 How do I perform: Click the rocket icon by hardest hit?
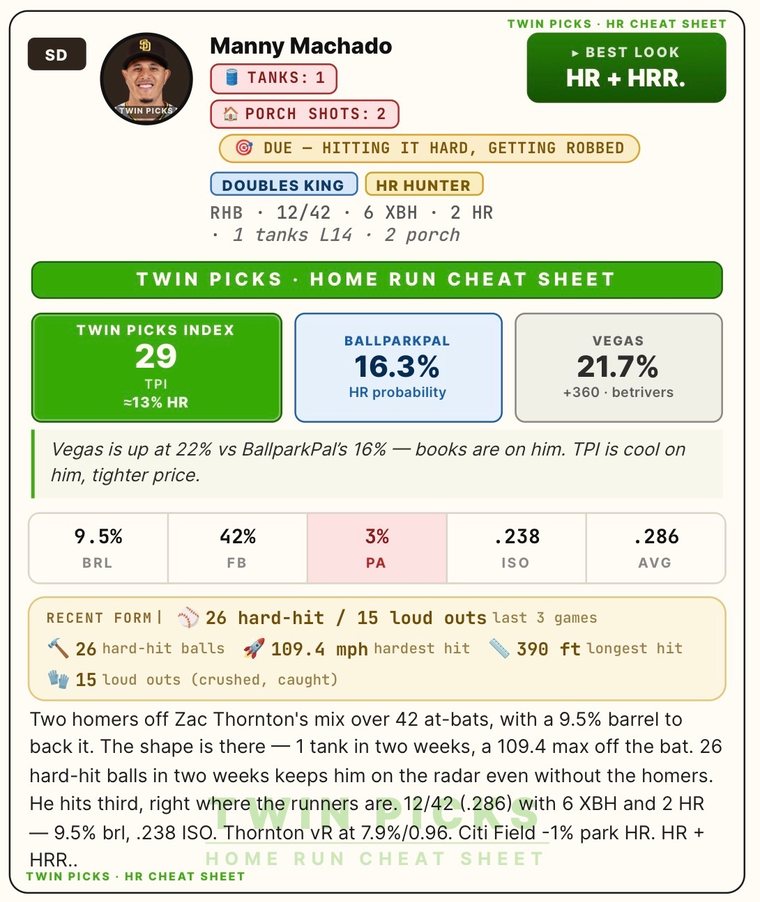click(254, 648)
